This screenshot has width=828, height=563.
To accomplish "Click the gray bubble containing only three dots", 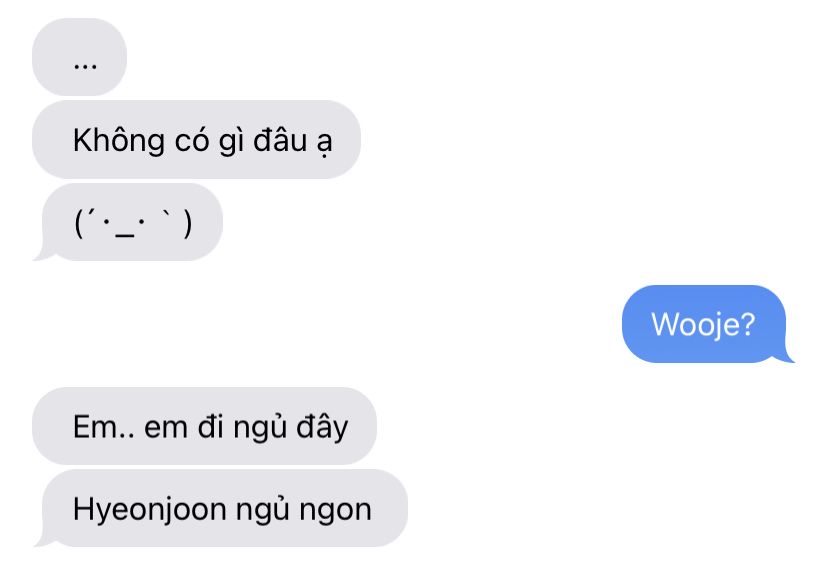I will [79, 57].
